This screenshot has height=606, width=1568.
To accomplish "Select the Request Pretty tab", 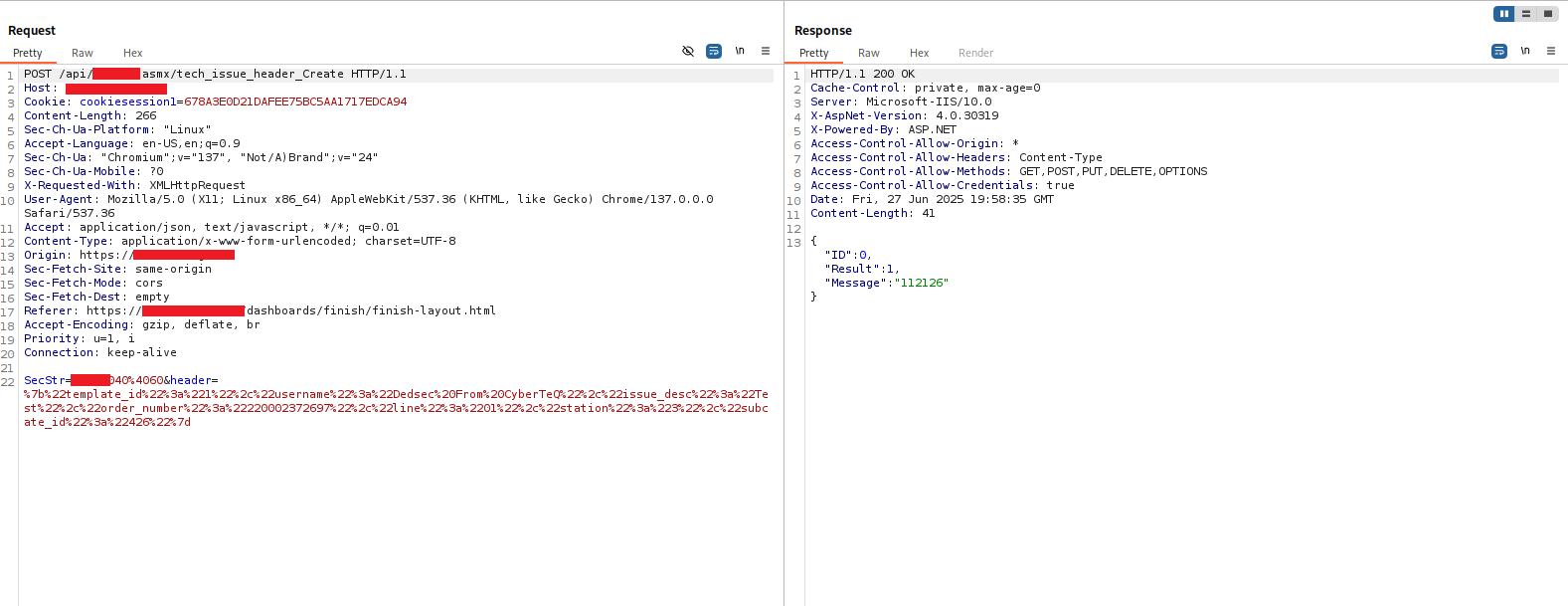I will (28, 53).
